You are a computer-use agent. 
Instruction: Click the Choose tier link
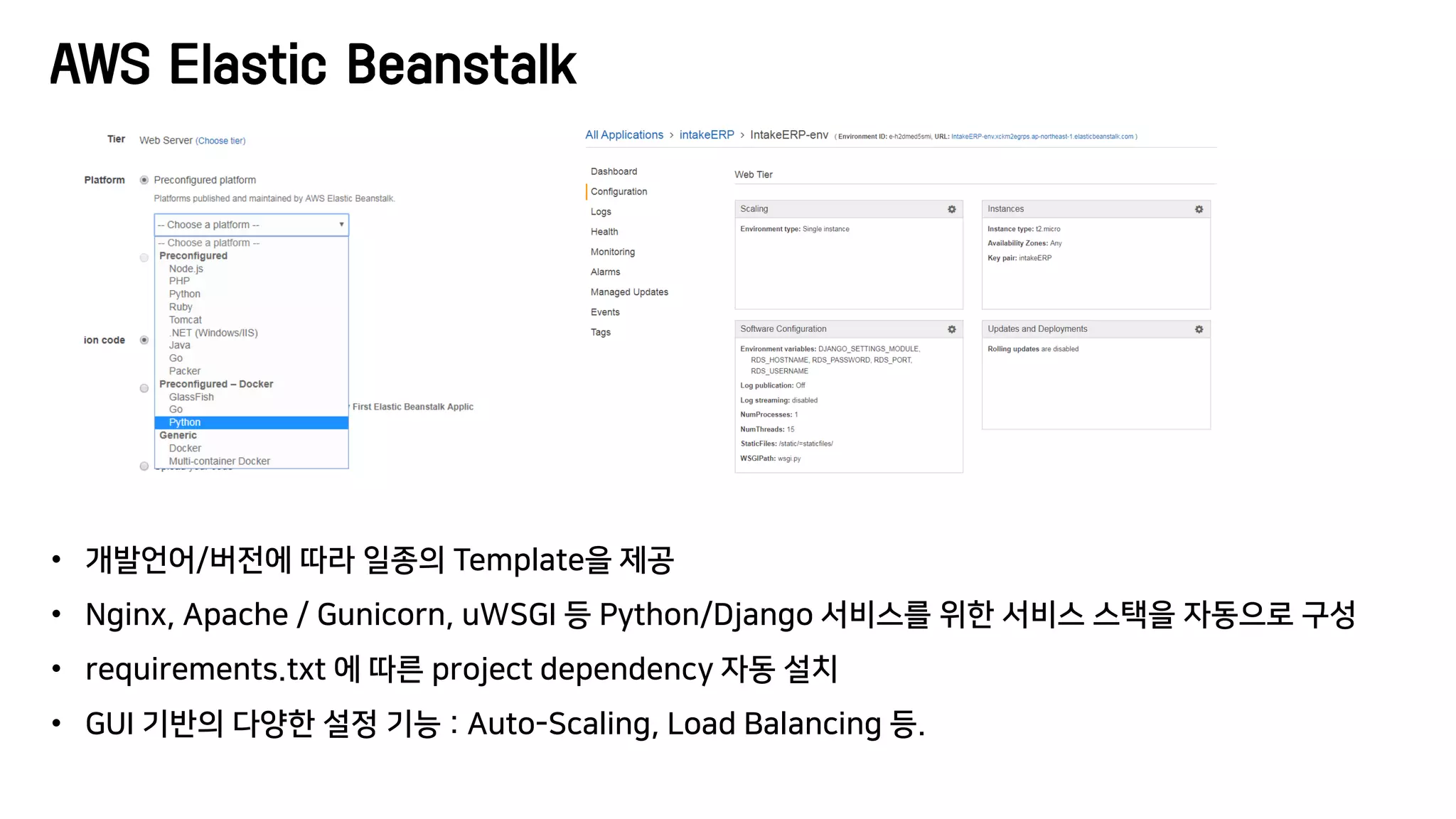[x=220, y=141]
